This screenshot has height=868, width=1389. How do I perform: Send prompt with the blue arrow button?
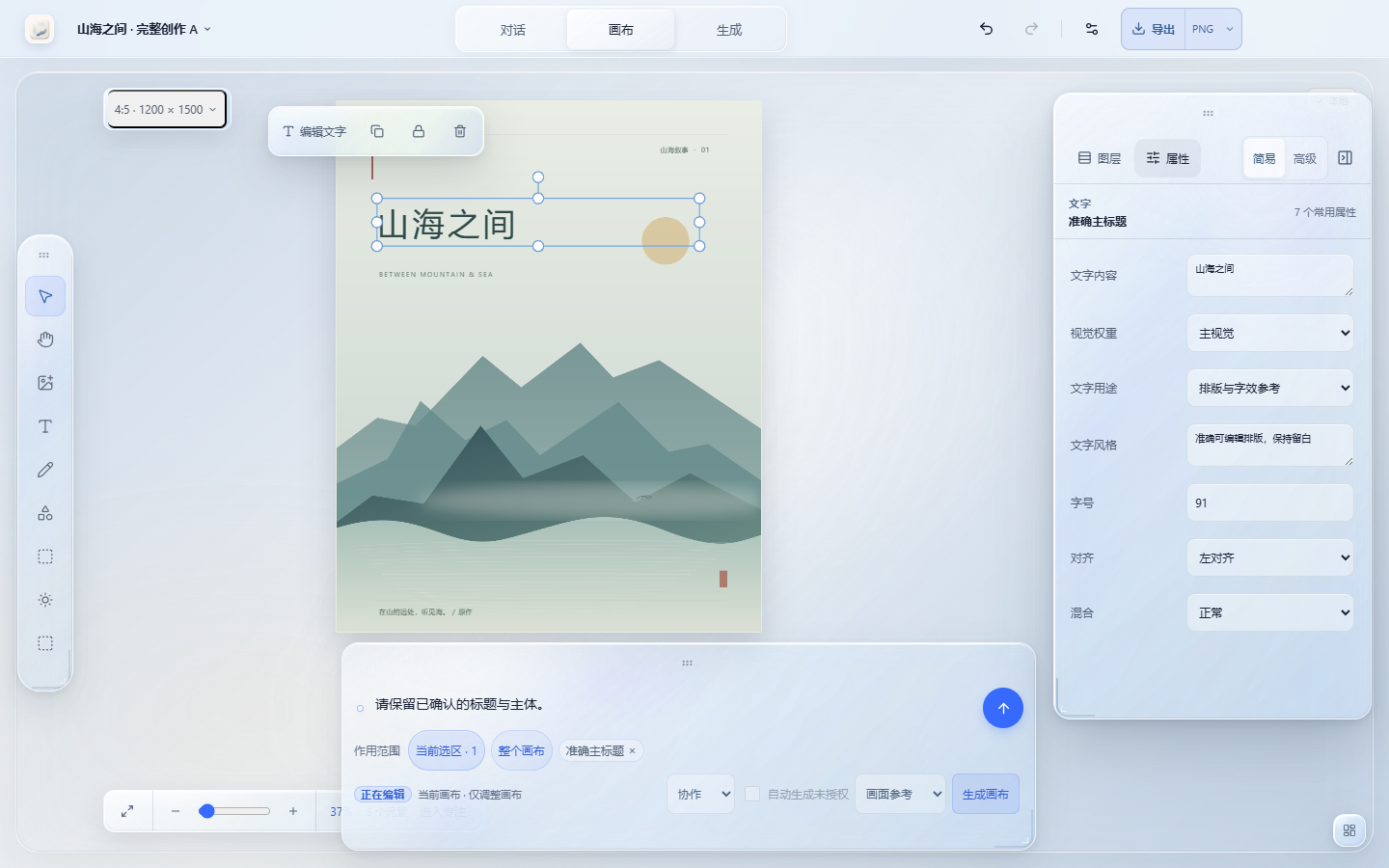pos(1003,708)
